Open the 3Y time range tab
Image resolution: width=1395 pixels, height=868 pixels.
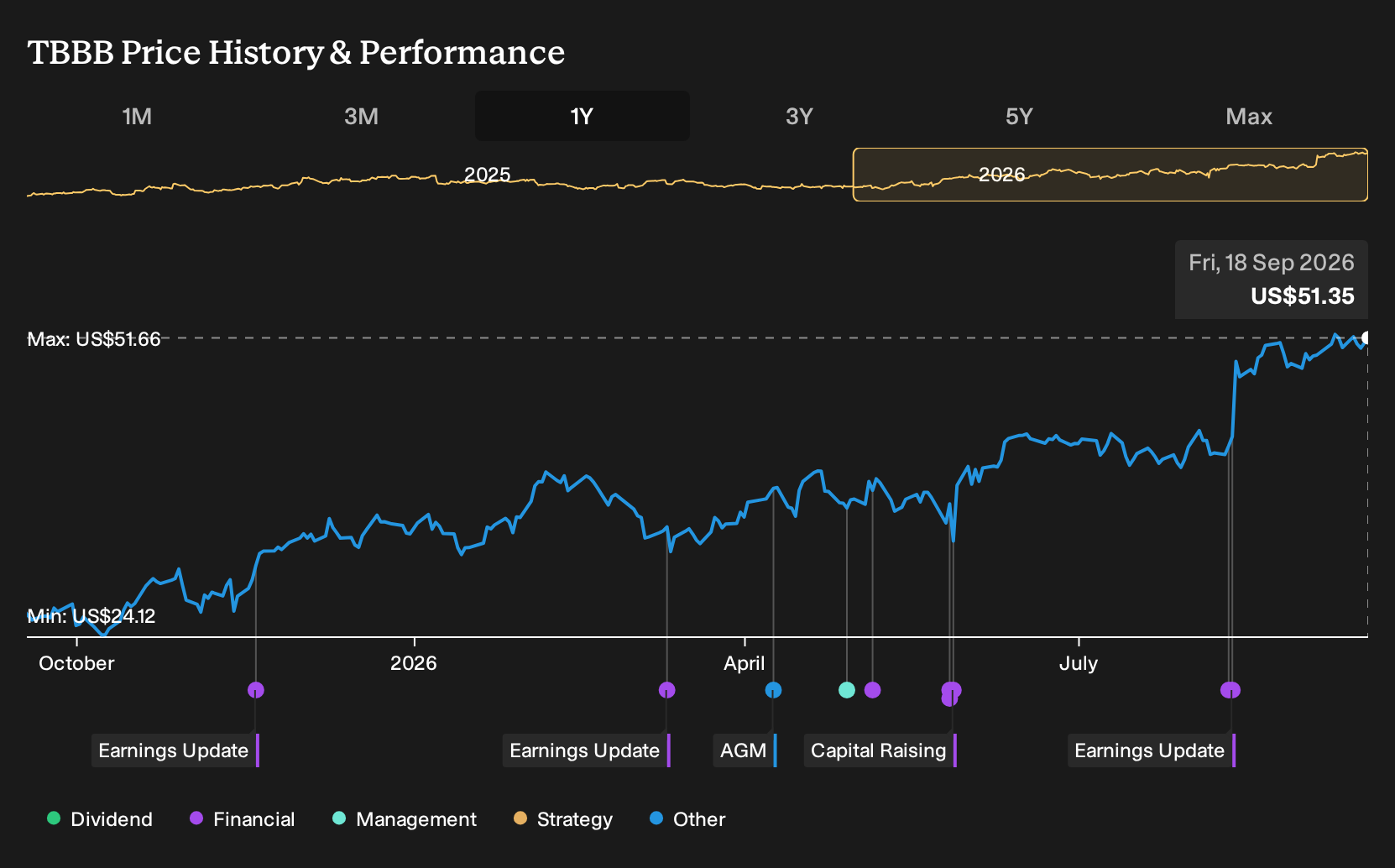tap(799, 116)
